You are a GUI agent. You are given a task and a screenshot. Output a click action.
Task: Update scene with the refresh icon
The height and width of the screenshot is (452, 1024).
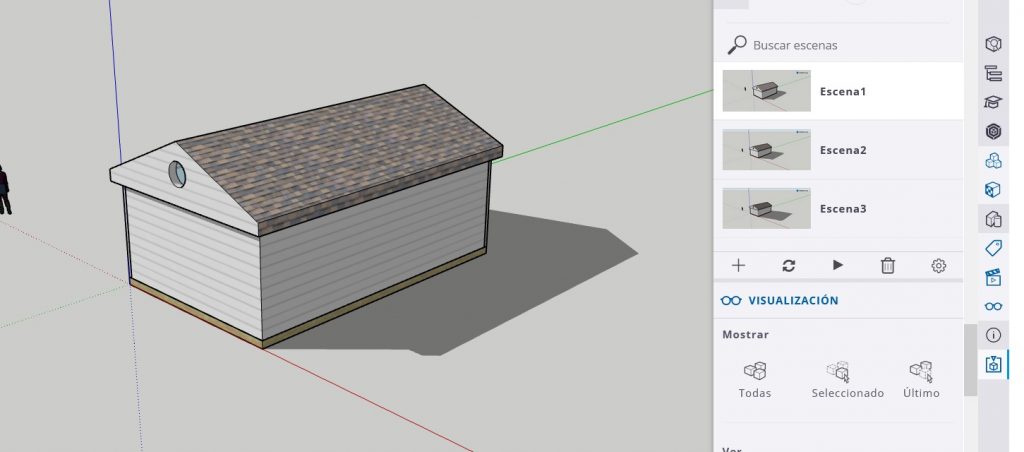(789, 265)
